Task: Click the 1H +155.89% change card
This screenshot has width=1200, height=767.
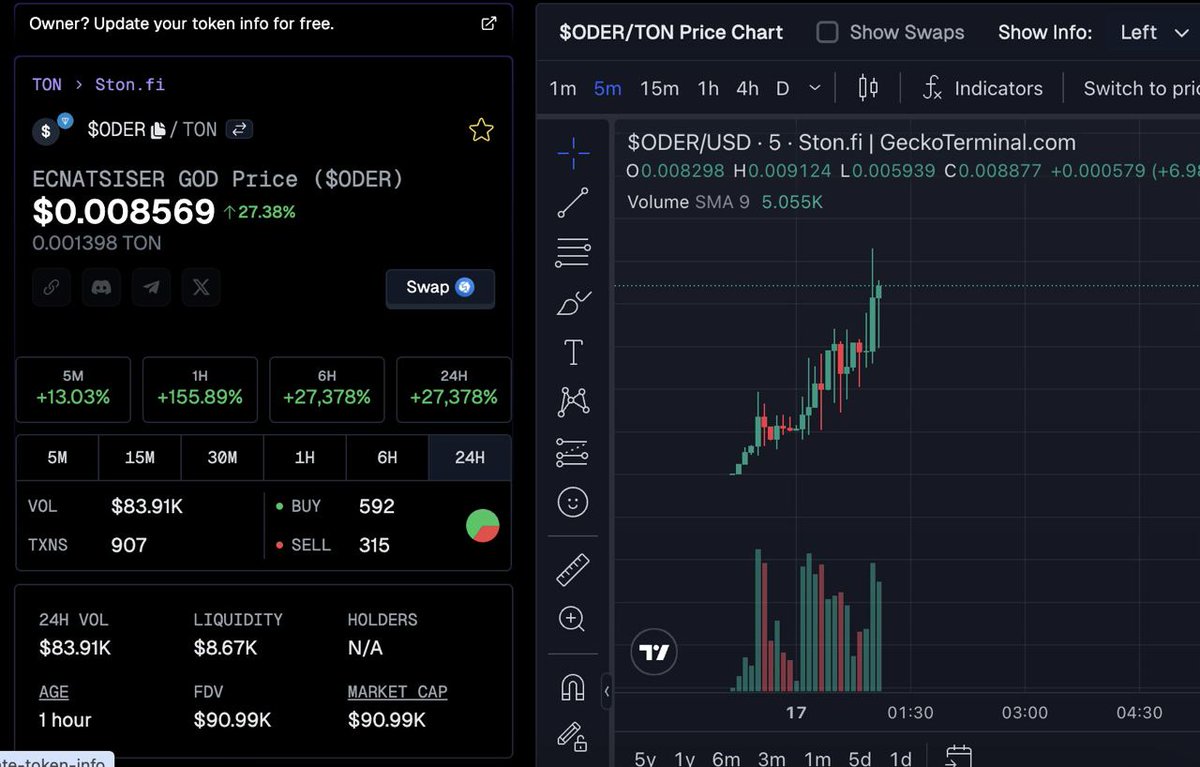Action: [200, 388]
